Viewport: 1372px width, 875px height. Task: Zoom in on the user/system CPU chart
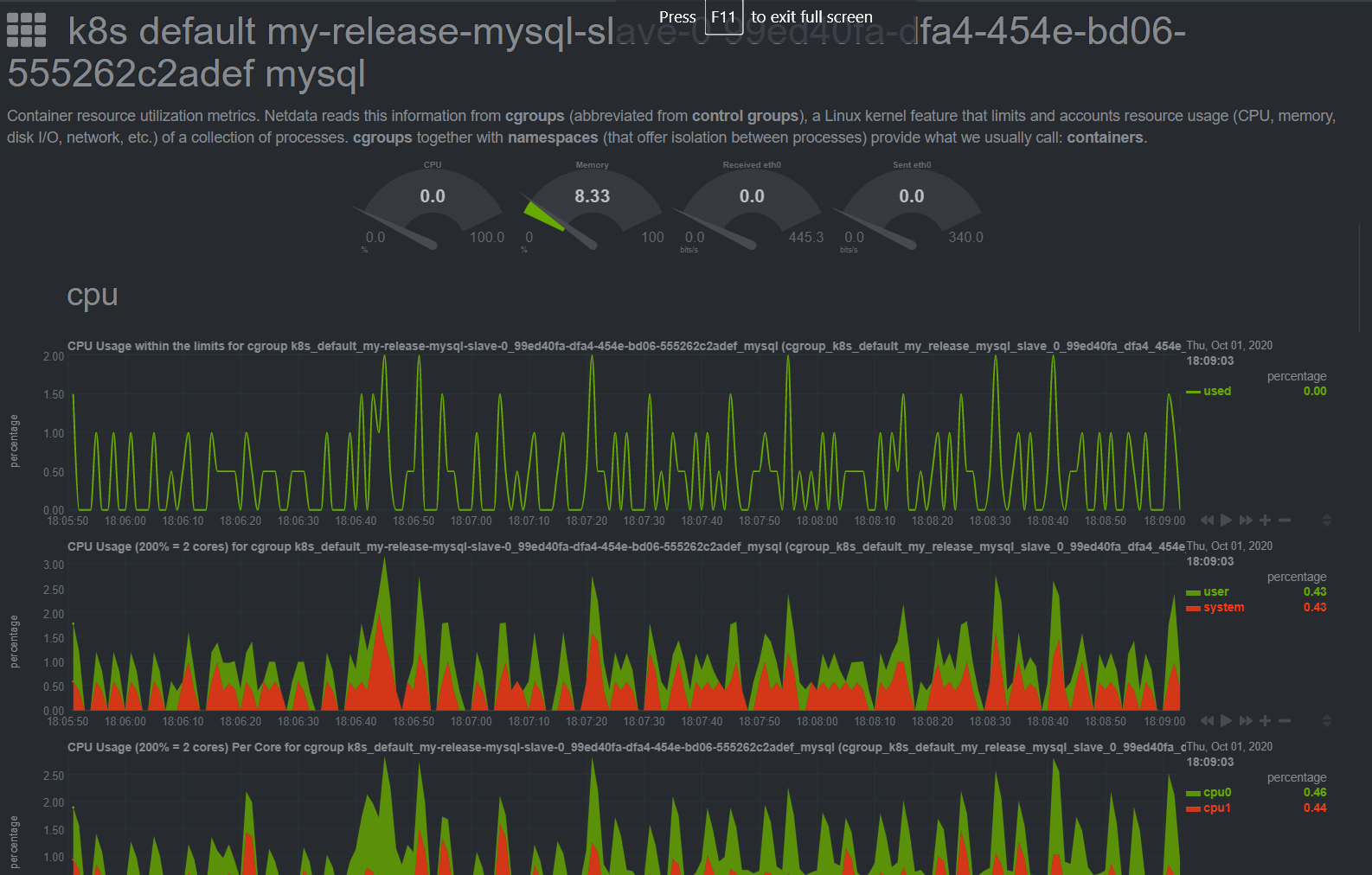pos(1265,721)
